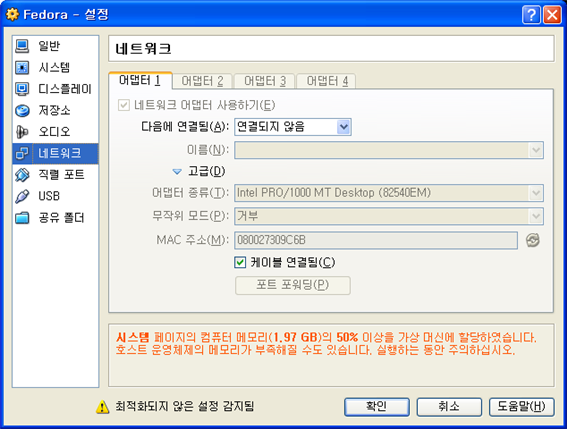Open the 일반 (General) settings icon
567x429 pixels.
tap(22, 46)
